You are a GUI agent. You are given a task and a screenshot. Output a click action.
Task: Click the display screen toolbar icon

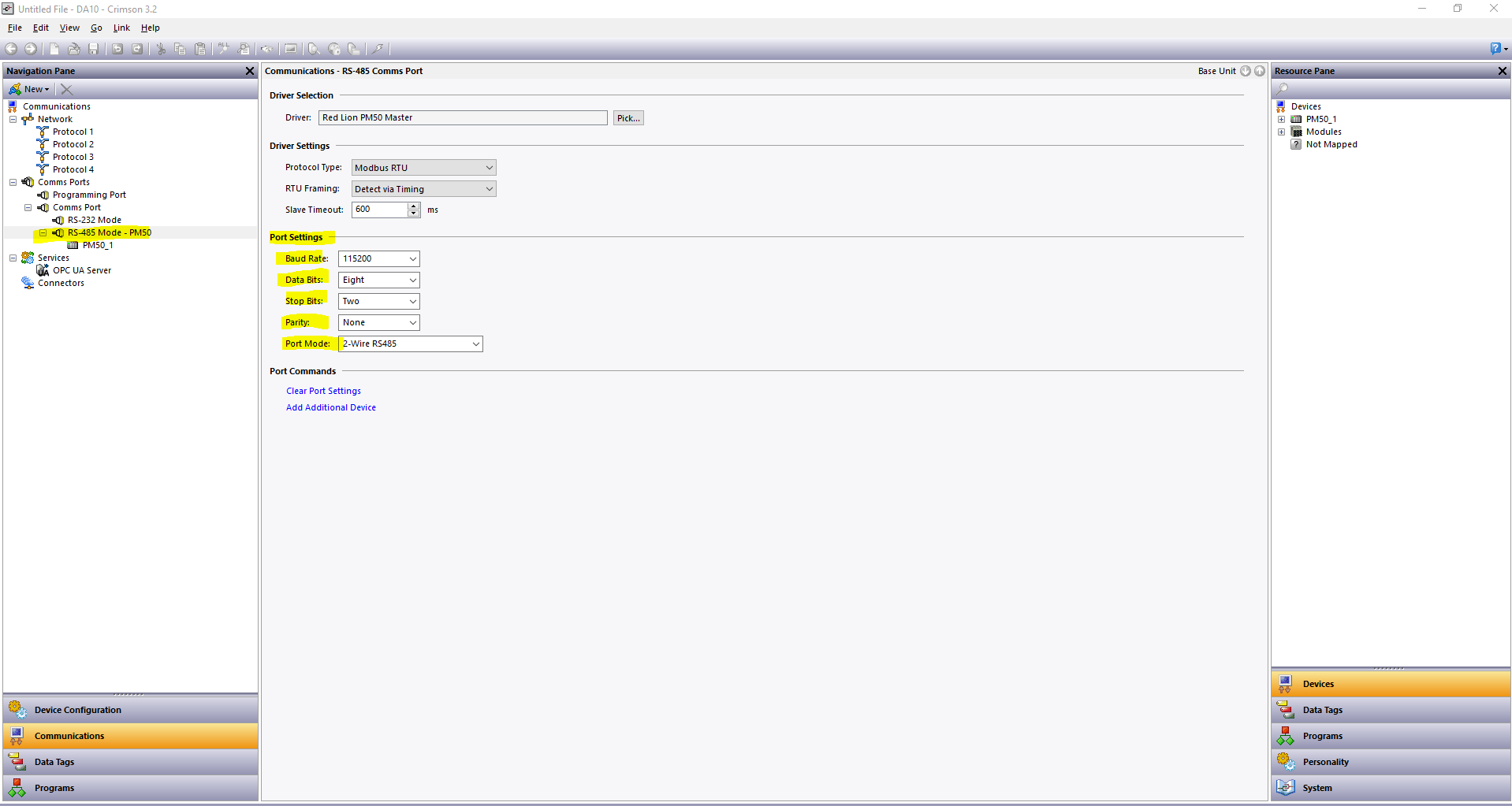[291, 49]
